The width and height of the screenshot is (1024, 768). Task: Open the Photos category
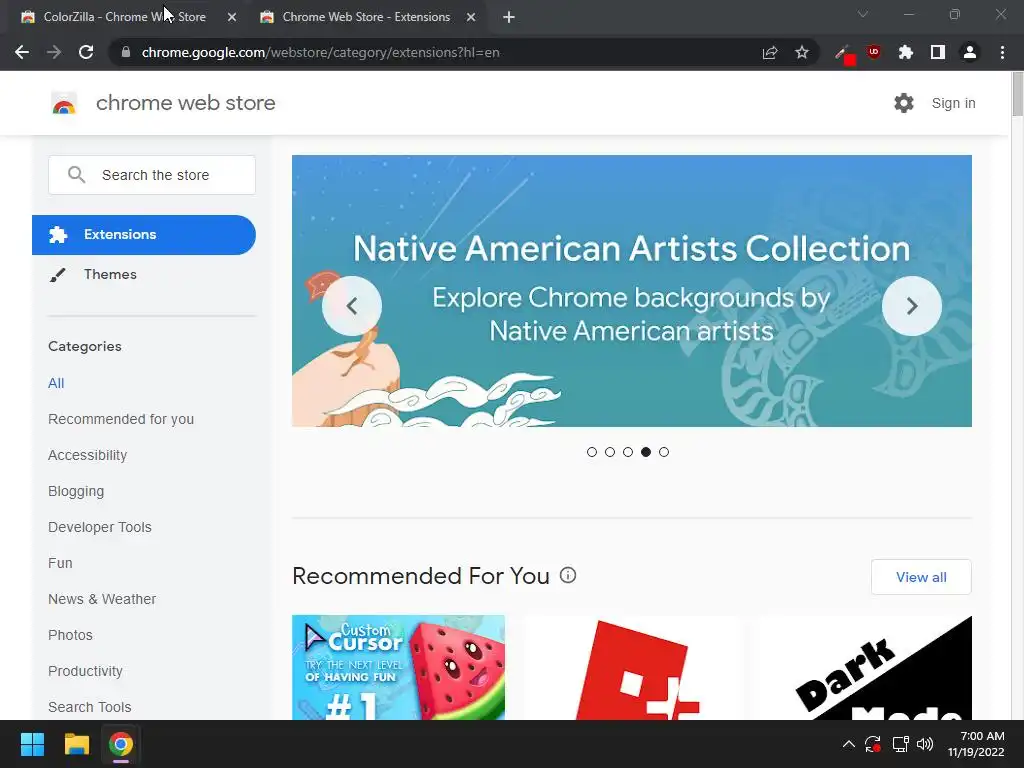71,635
